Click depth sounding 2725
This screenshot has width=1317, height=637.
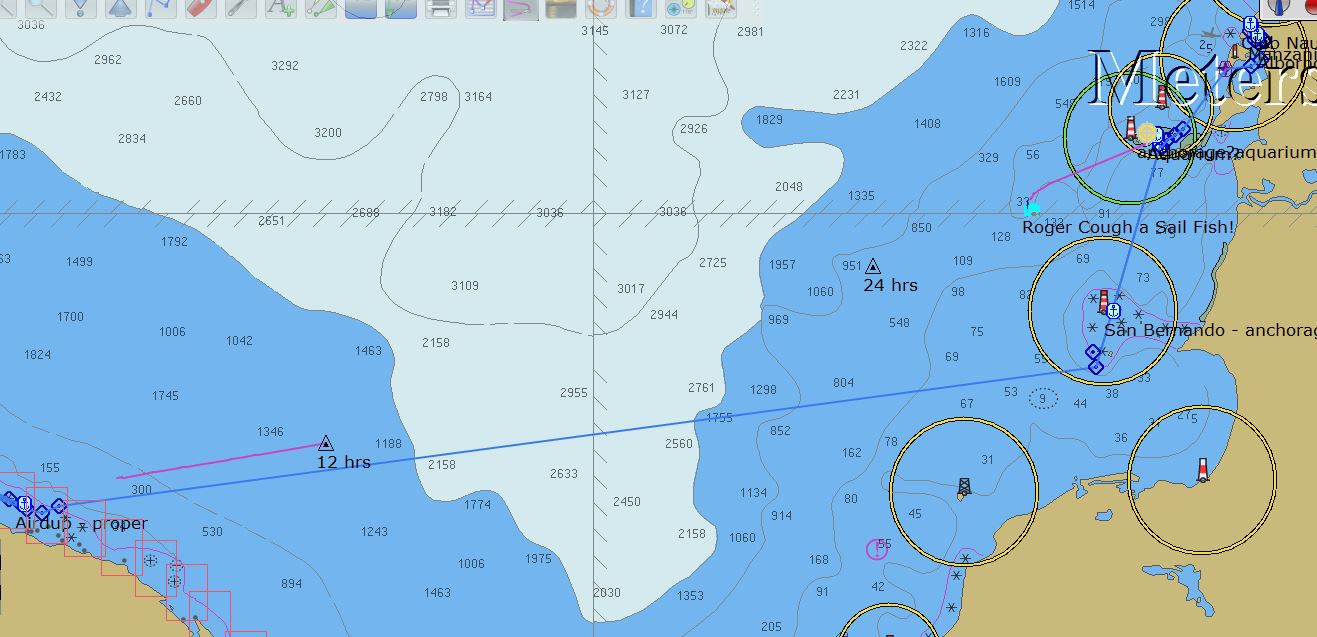(713, 262)
